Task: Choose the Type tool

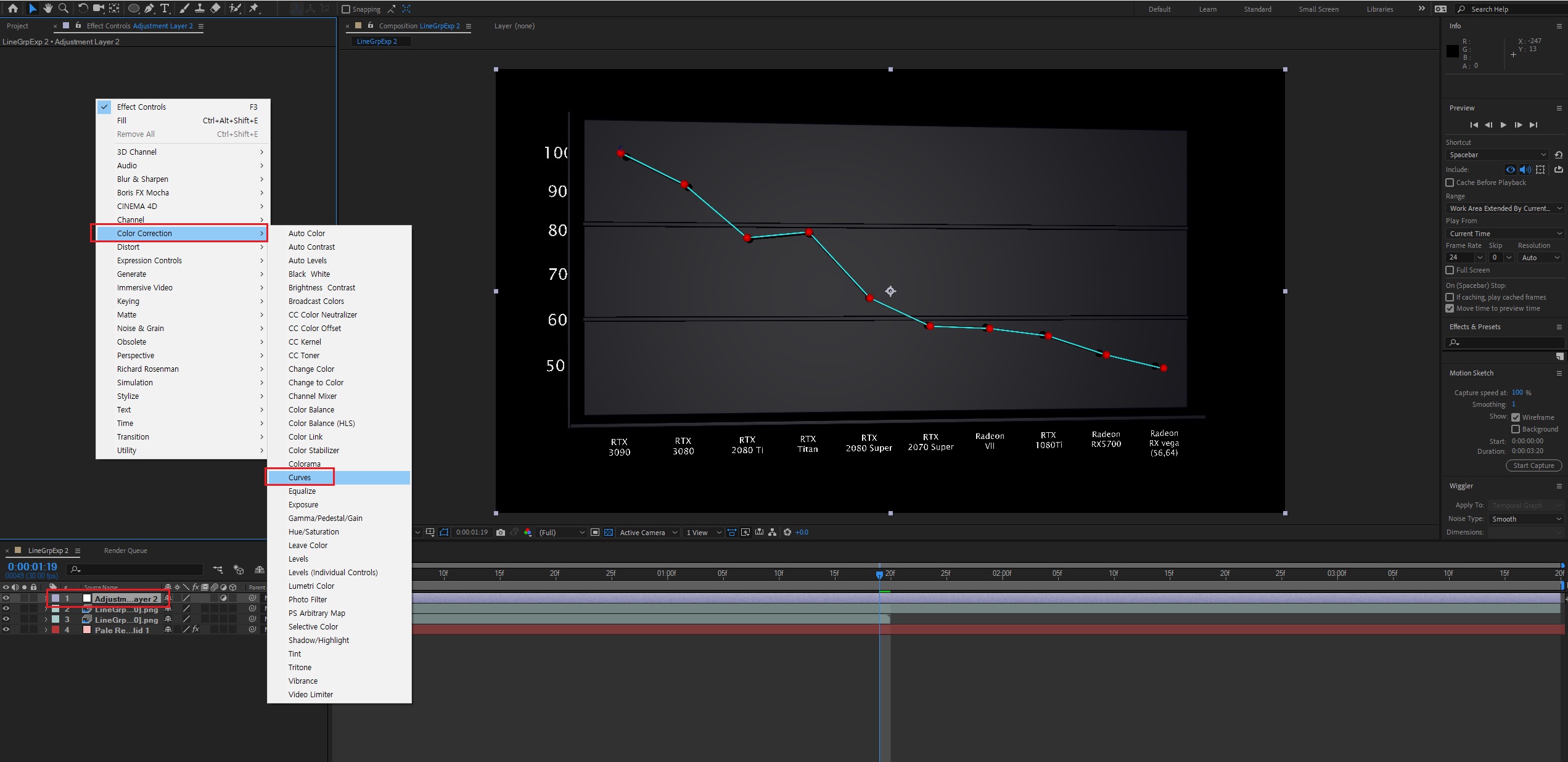Action: (x=165, y=9)
